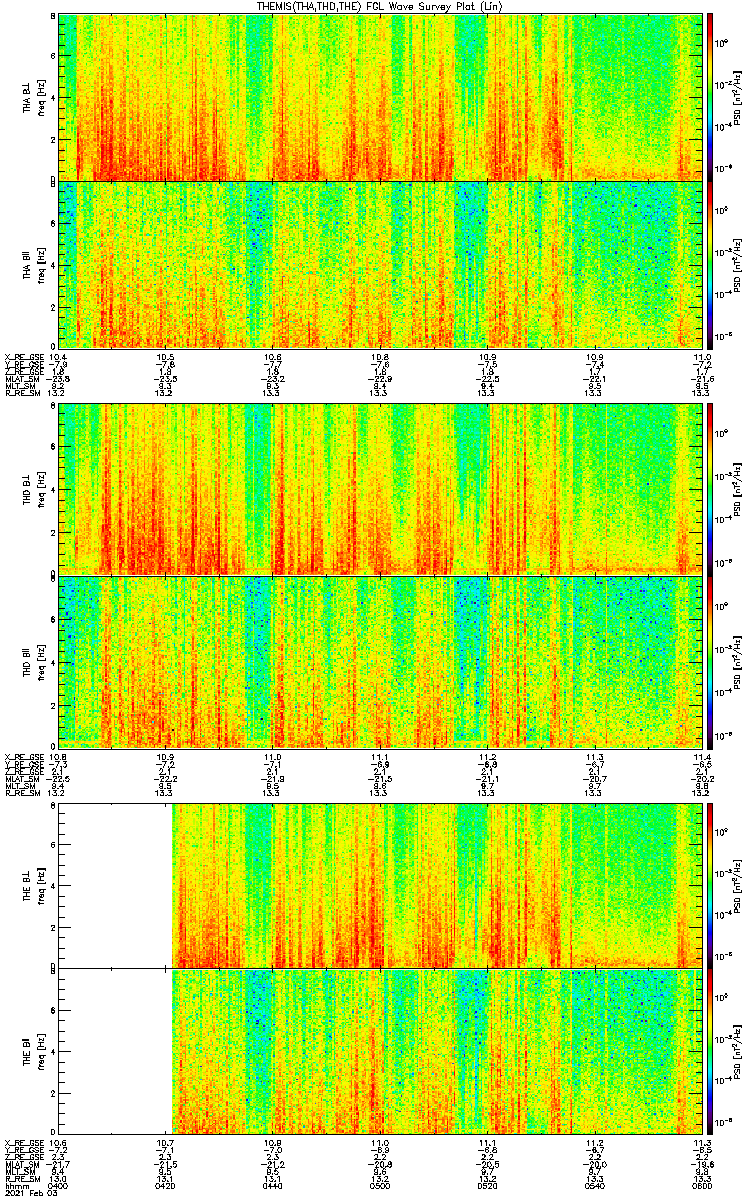Click the THD B-perpendicular spectrogram panel
750x1200 pixels.
pyautogui.click(x=380, y=489)
